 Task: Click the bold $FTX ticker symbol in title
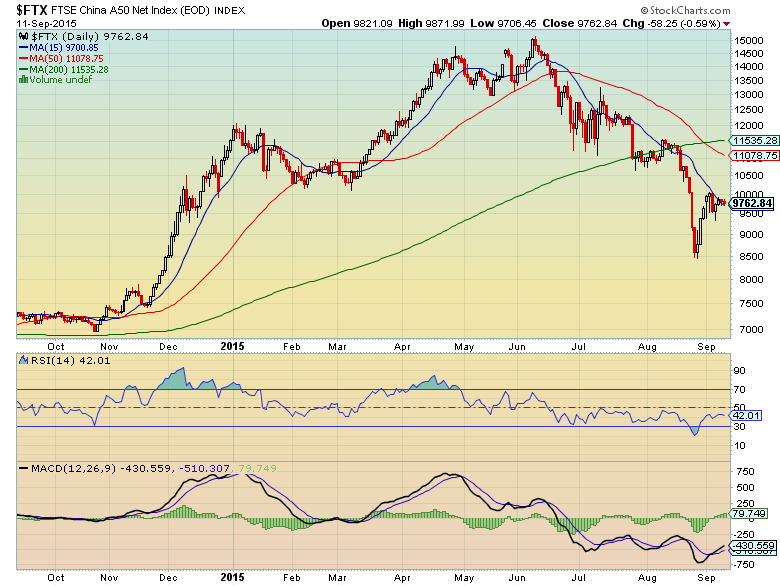click(x=31, y=9)
